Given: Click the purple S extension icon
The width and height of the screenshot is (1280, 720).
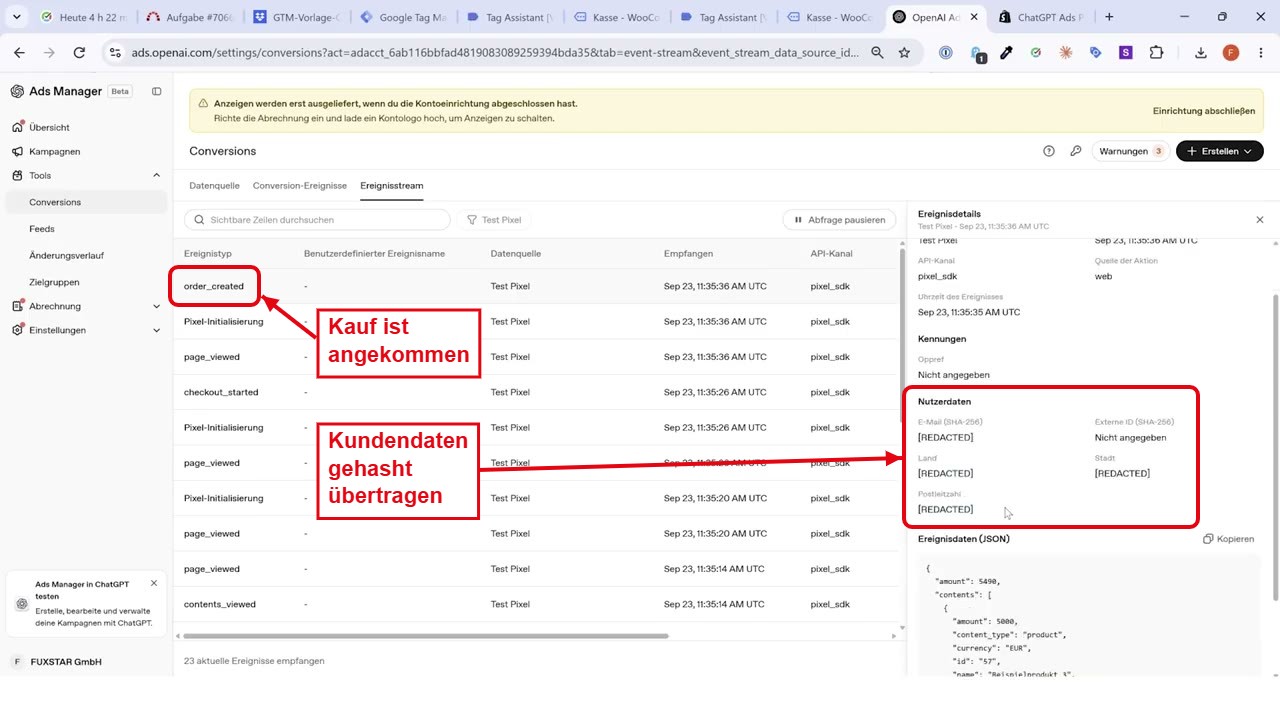Looking at the screenshot, I should (x=1126, y=53).
